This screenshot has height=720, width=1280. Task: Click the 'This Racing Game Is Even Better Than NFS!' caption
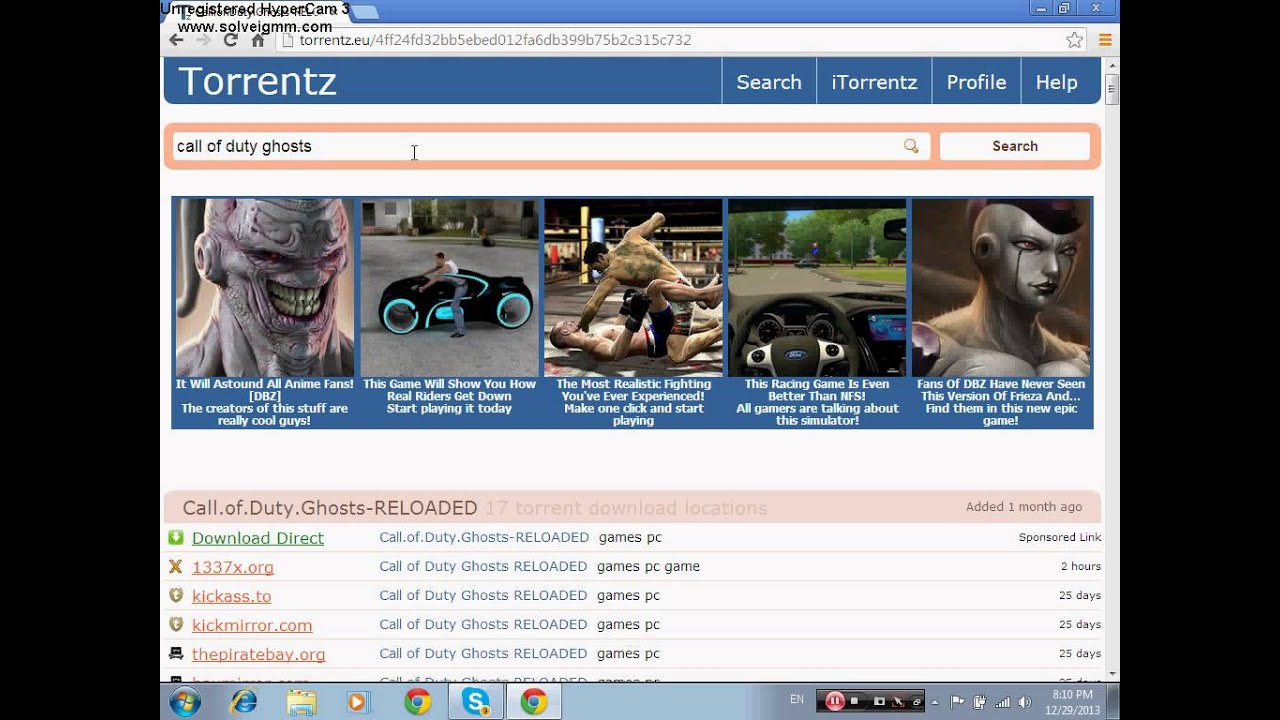(x=817, y=390)
